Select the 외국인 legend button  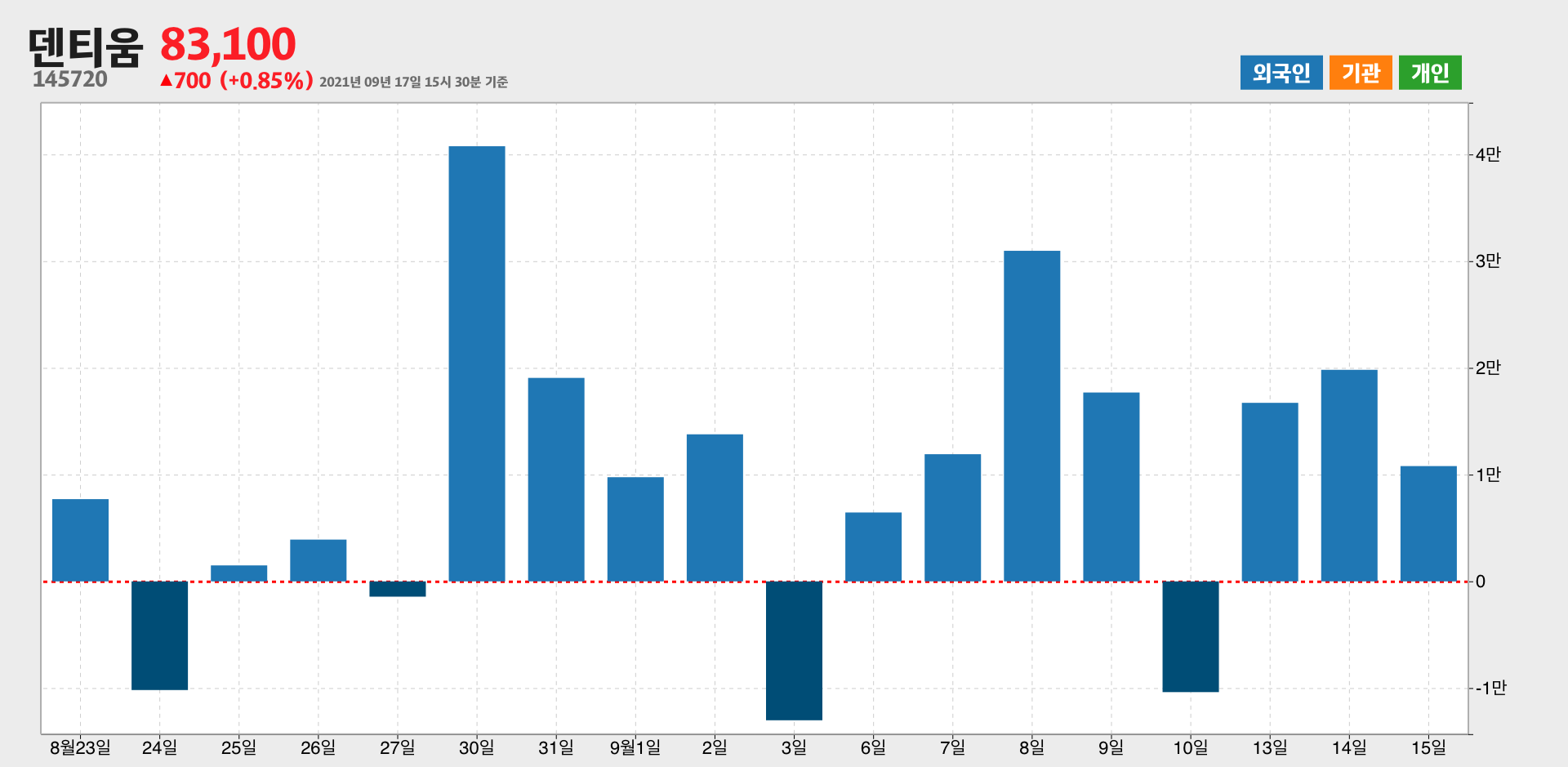coord(1281,73)
